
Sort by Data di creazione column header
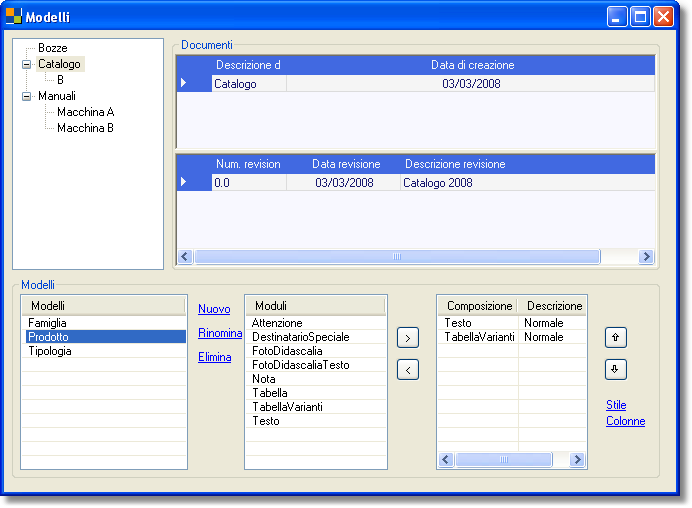click(471, 65)
